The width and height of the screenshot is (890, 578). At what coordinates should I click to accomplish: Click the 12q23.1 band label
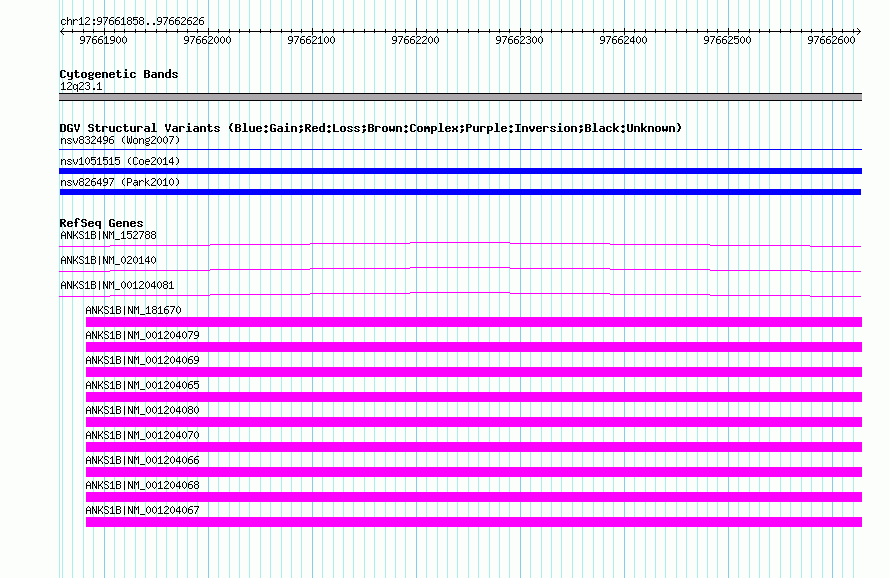point(81,86)
